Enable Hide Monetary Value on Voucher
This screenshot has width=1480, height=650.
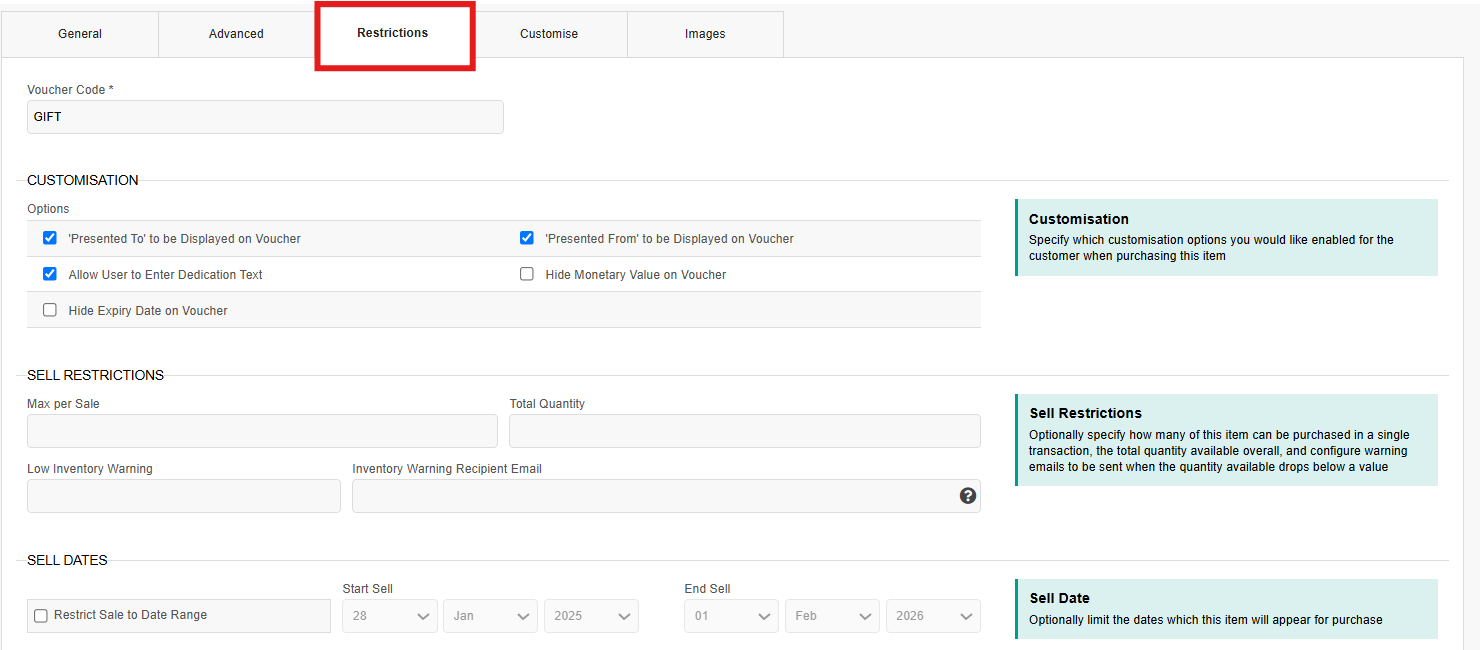(x=527, y=274)
